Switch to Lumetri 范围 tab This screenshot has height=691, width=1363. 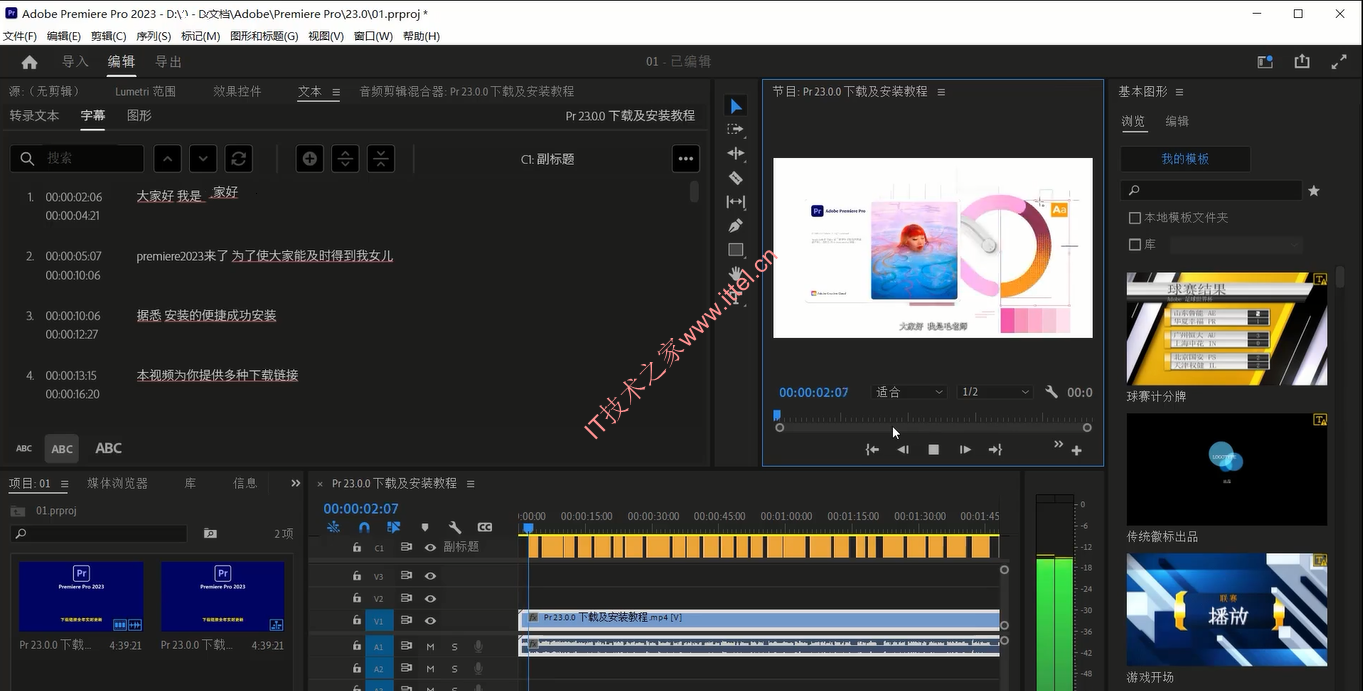145,91
